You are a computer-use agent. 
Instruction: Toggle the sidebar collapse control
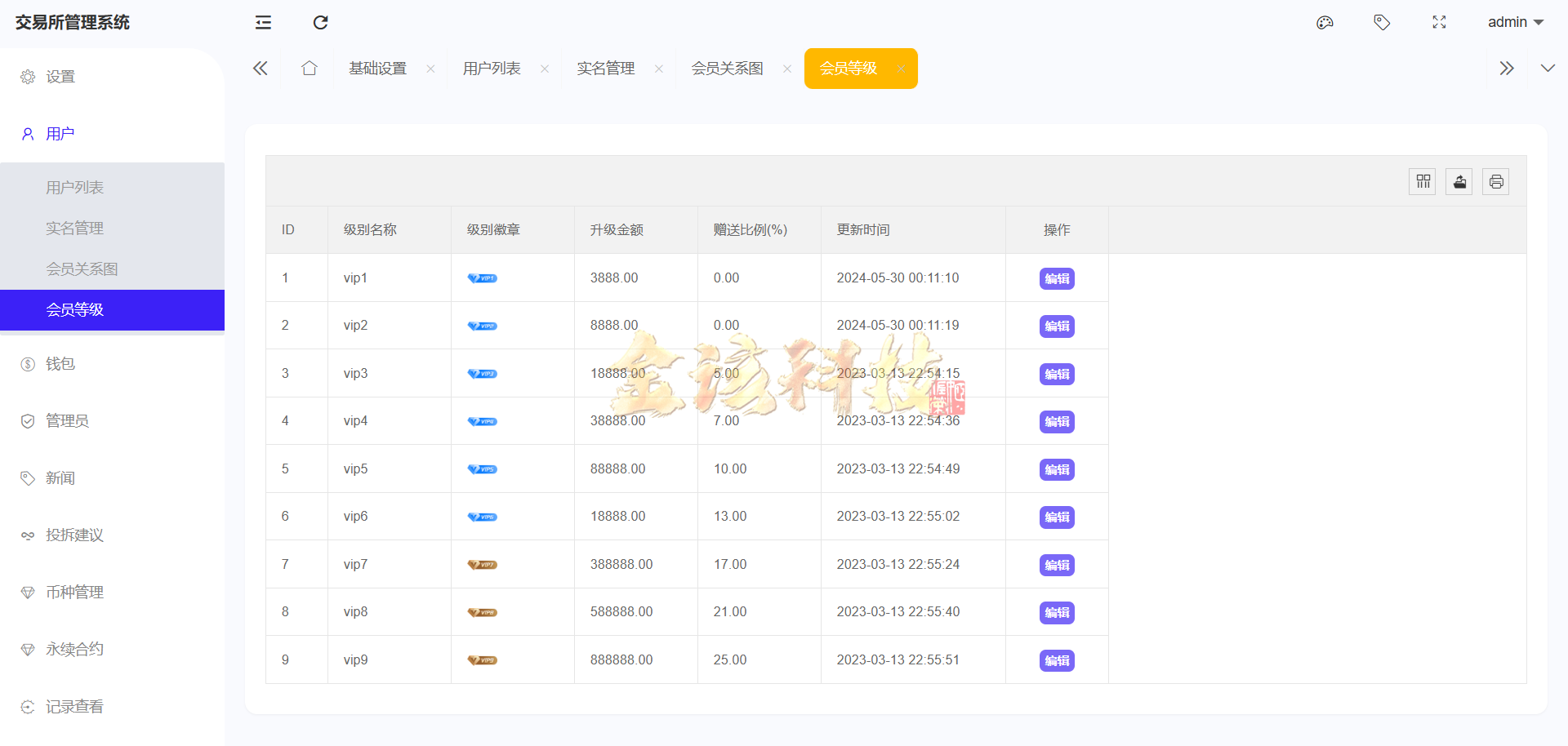pyautogui.click(x=263, y=22)
